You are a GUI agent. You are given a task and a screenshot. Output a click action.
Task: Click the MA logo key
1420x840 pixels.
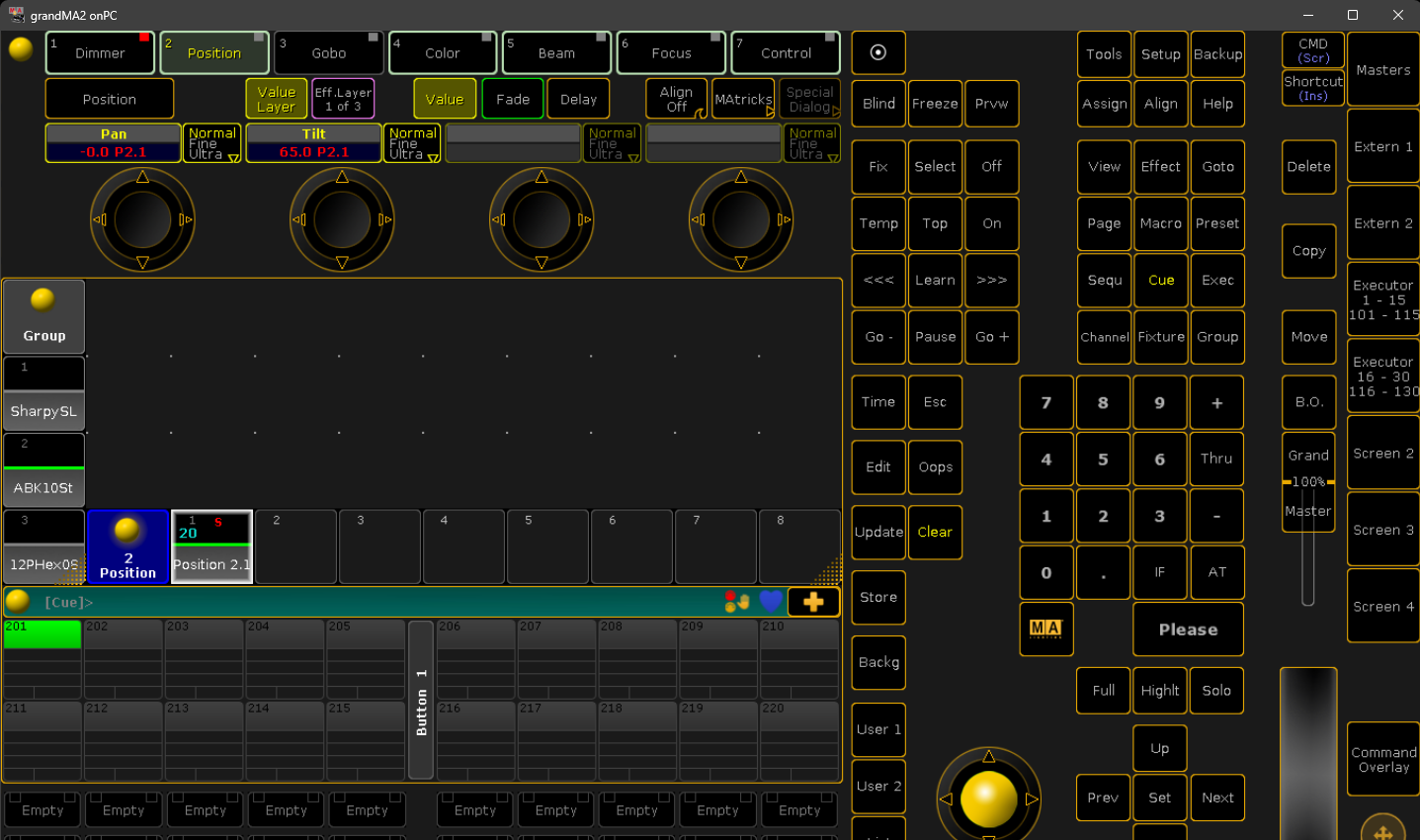1045,629
